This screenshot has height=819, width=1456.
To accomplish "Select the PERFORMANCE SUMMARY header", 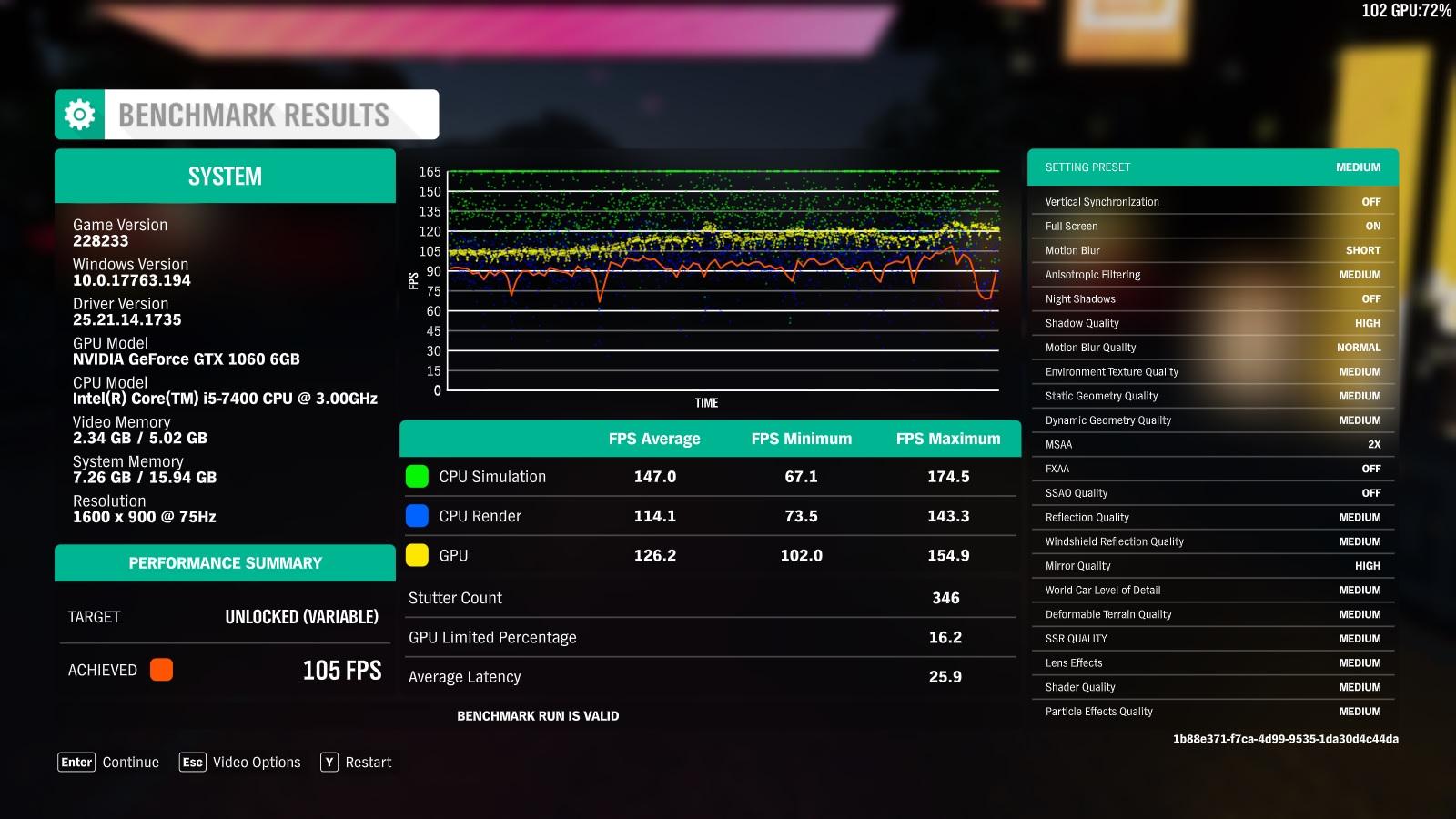I will [x=225, y=563].
